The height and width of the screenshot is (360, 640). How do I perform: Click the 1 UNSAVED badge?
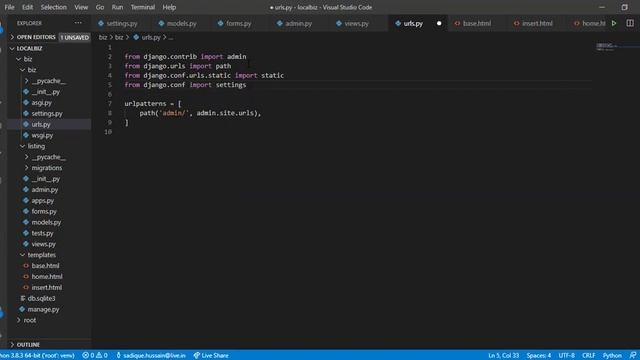(x=75, y=37)
